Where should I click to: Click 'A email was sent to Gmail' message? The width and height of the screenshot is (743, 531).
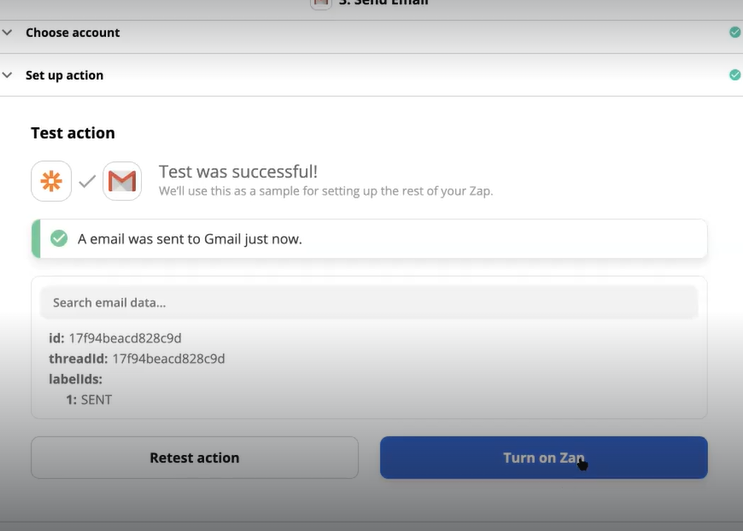tap(190, 239)
